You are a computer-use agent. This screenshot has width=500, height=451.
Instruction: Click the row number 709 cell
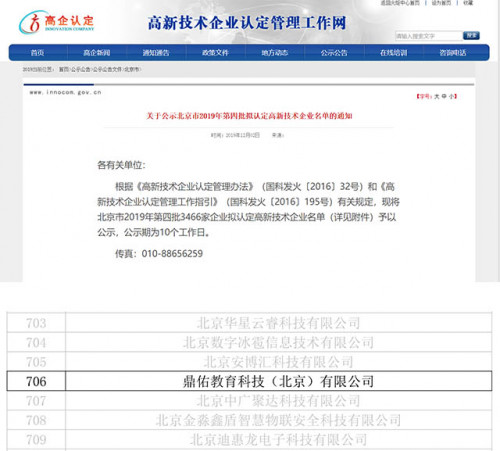(36, 440)
